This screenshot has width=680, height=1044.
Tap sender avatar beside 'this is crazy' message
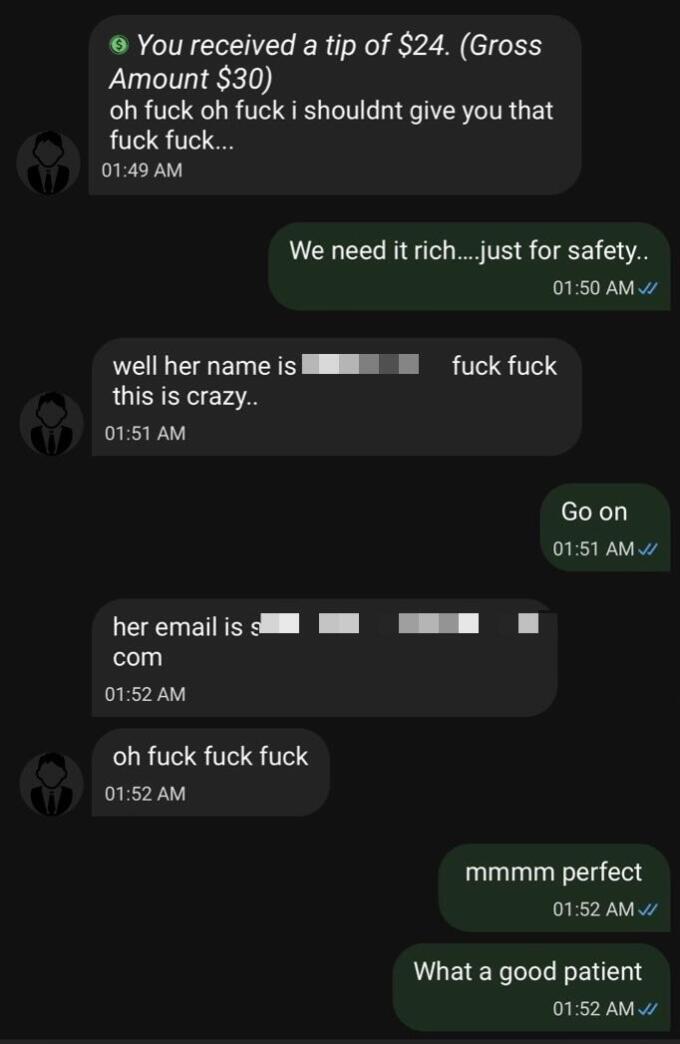[51, 423]
